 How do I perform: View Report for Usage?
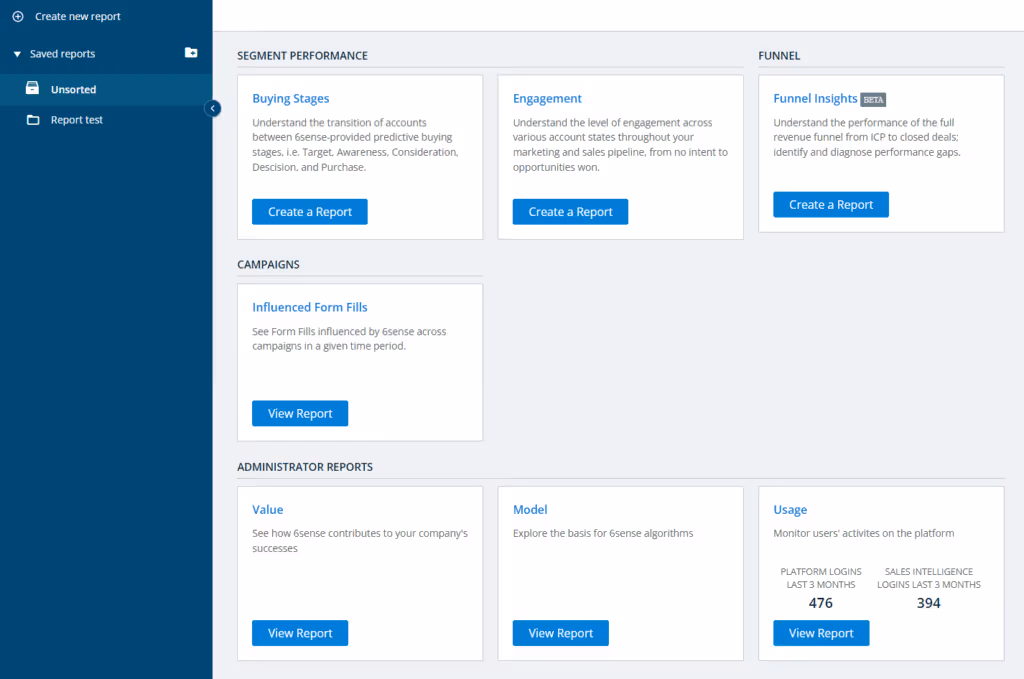click(821, 633)
